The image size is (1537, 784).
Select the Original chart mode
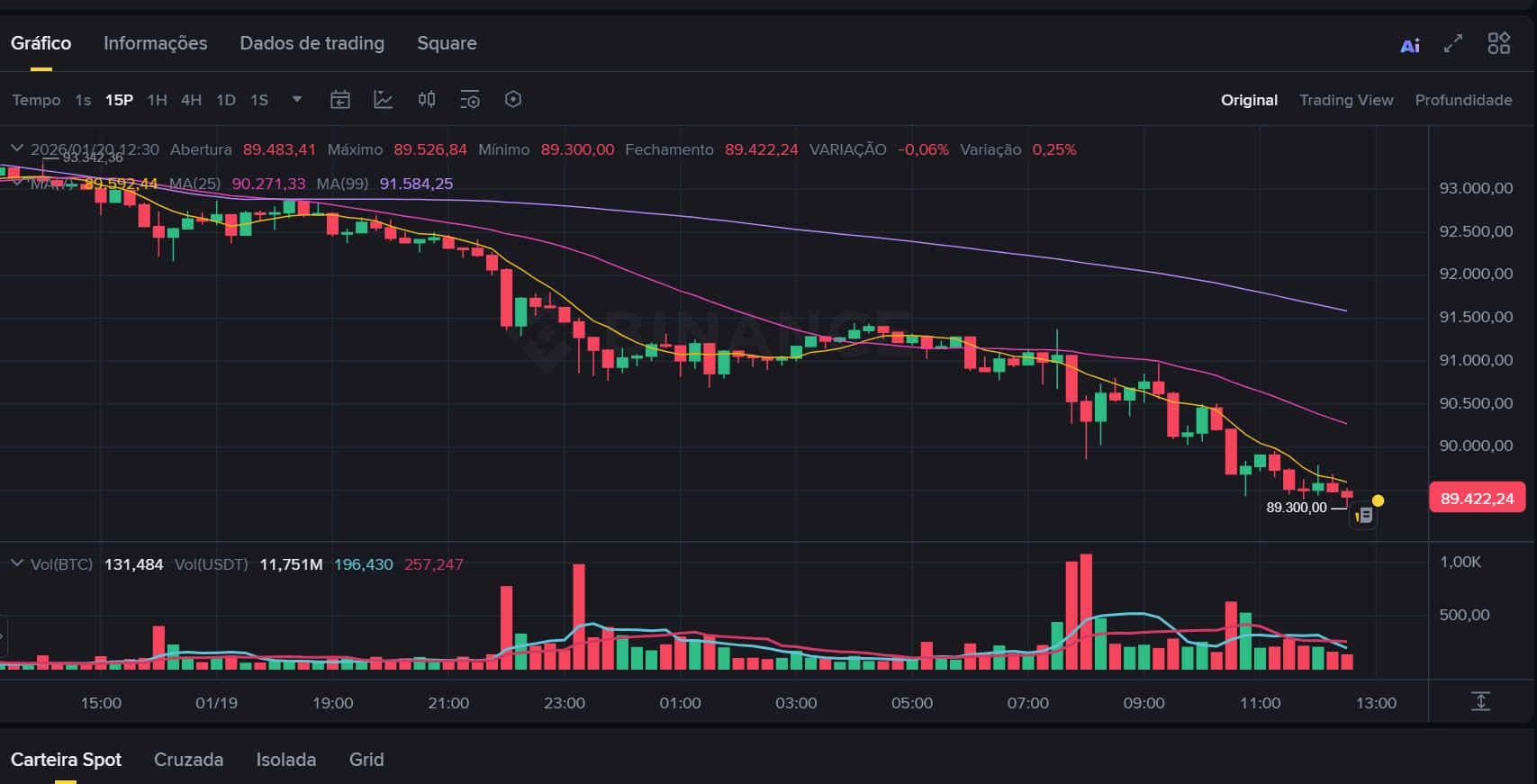click(x=1249, y=100)
